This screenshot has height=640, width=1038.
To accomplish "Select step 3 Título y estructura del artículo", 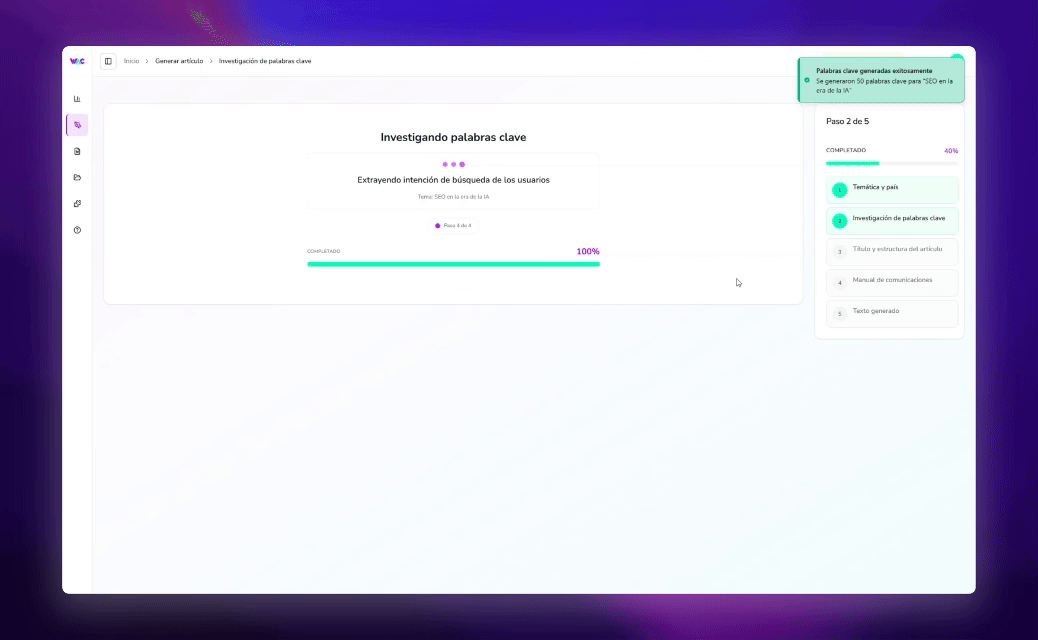I will pyautogui.click(x=891, y=251).
